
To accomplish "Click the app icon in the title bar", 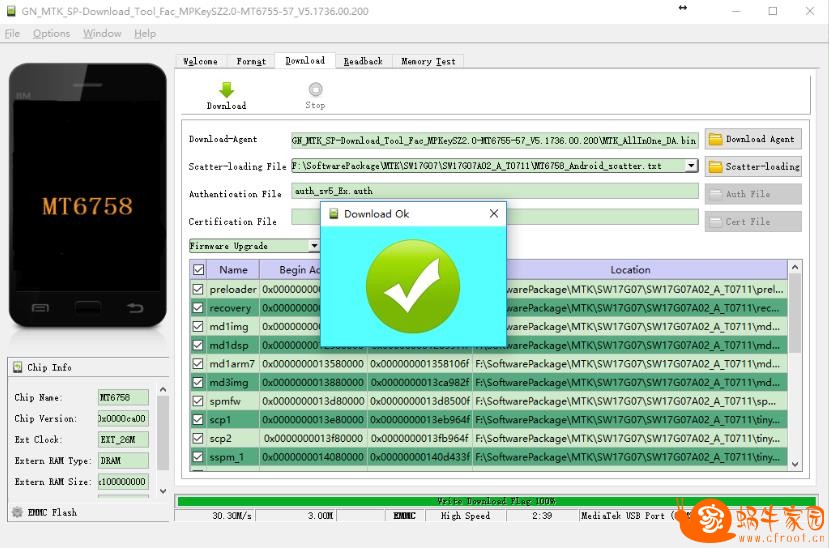I will click(11, 11).
